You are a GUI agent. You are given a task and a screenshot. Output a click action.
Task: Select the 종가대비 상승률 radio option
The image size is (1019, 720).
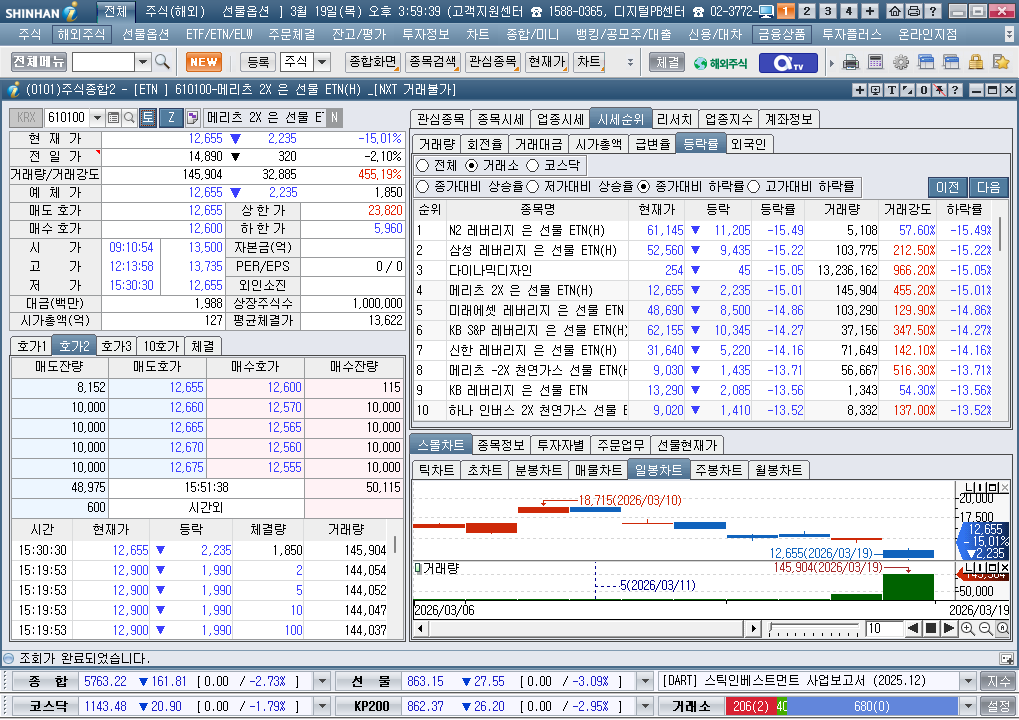click(x=423, y=187)
